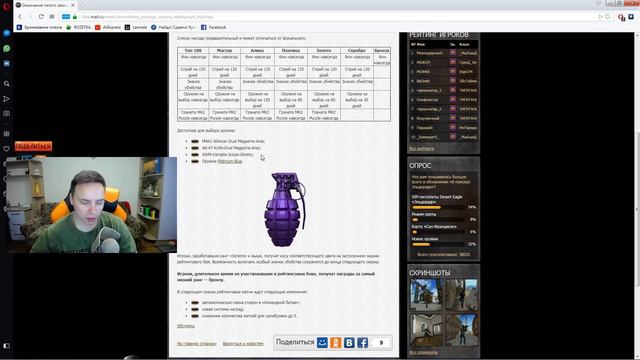The height and width of the screenshot is (360, 640).
Task: Share via VKontakte icon
Action: (349, 342)
